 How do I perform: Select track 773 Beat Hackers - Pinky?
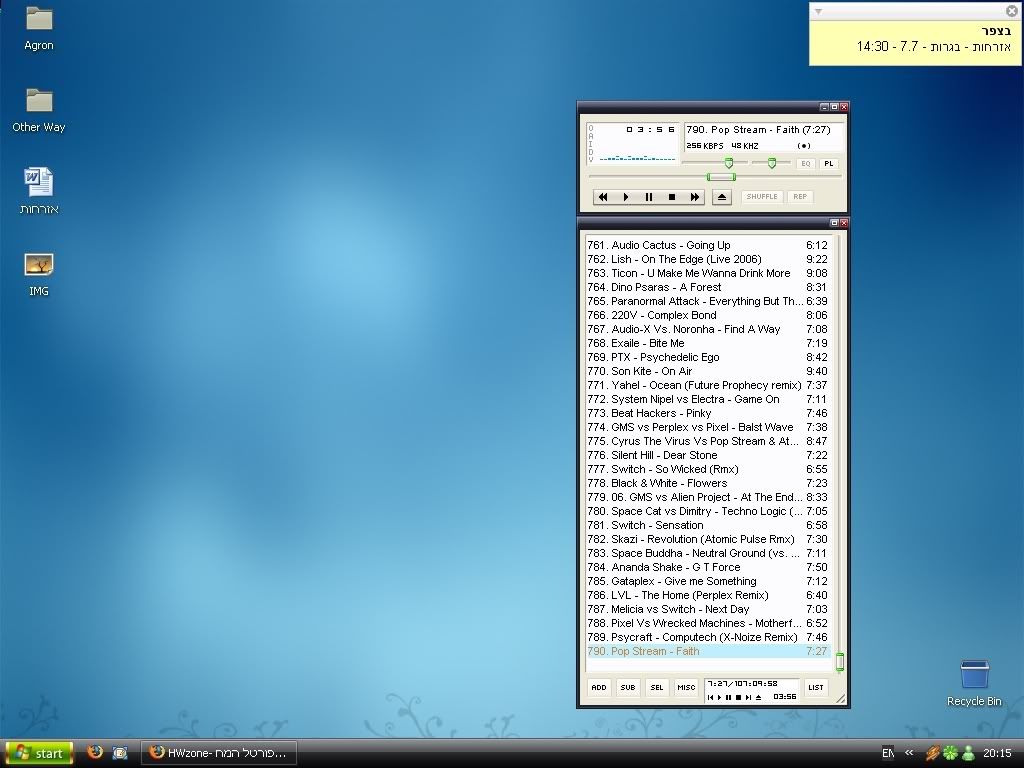click(707, 413)
